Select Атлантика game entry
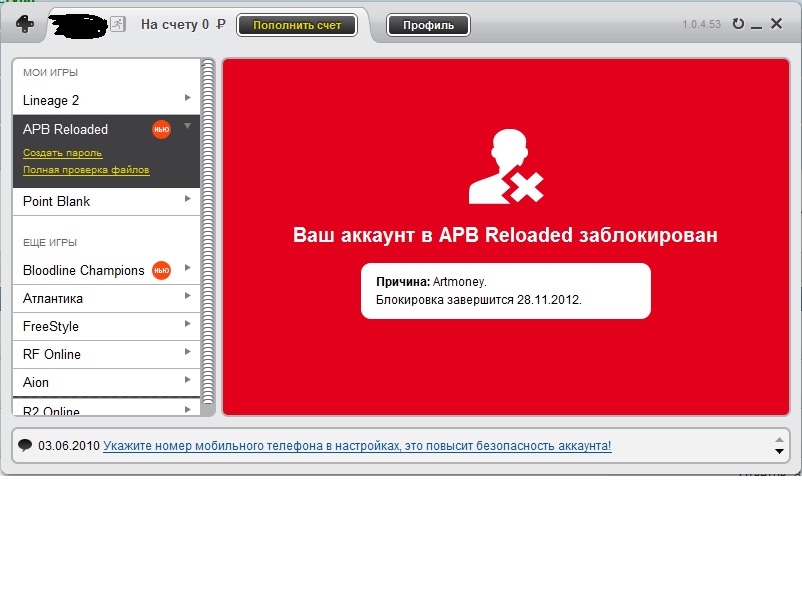The height and width of the screenshot is (606, 802). [x=106, y=298]
